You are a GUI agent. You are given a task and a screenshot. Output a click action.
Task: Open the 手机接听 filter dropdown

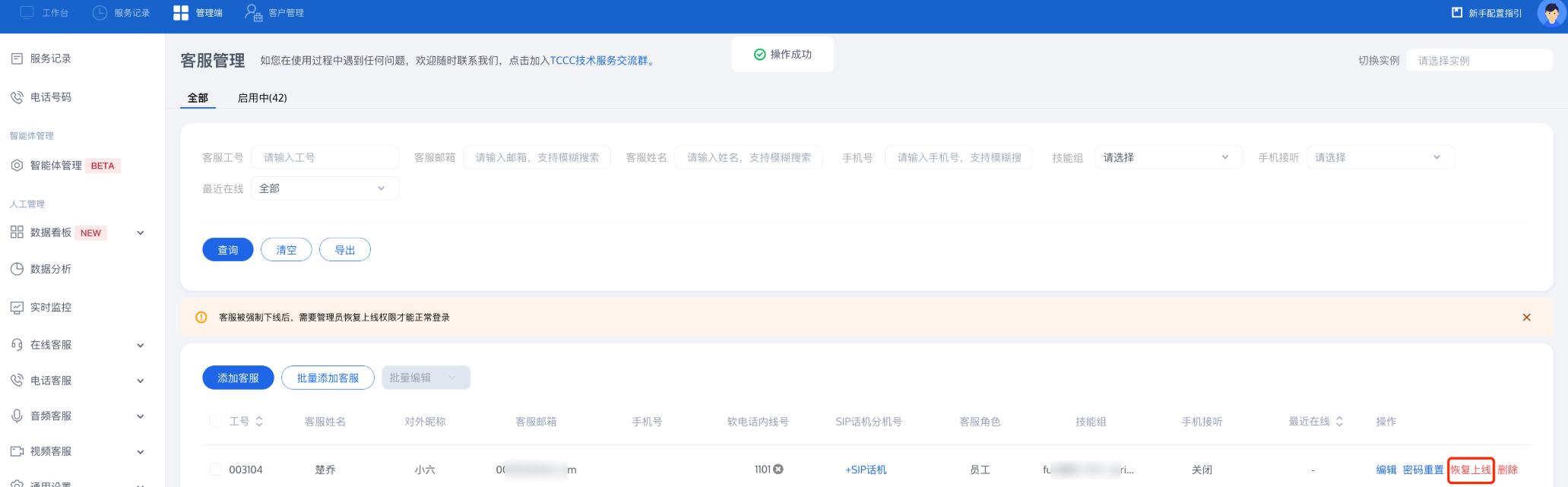tap(1380, 157)
